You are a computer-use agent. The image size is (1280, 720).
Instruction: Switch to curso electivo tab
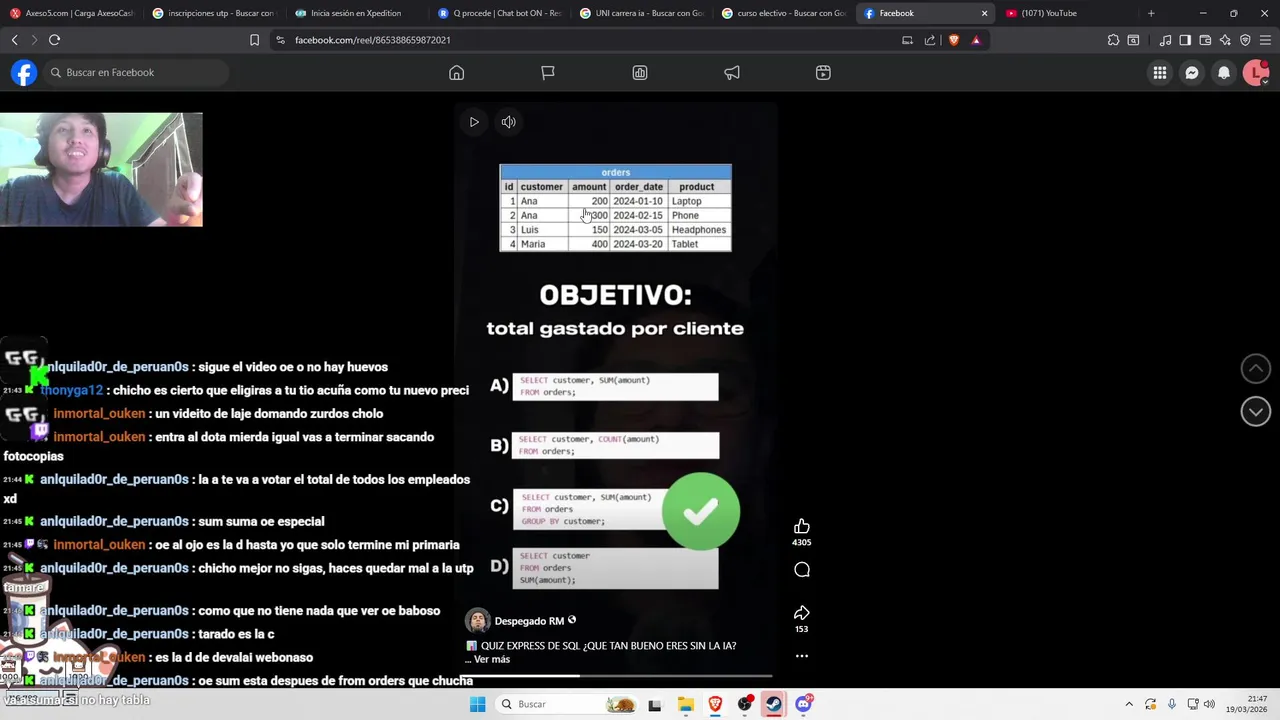click(782, 13)
